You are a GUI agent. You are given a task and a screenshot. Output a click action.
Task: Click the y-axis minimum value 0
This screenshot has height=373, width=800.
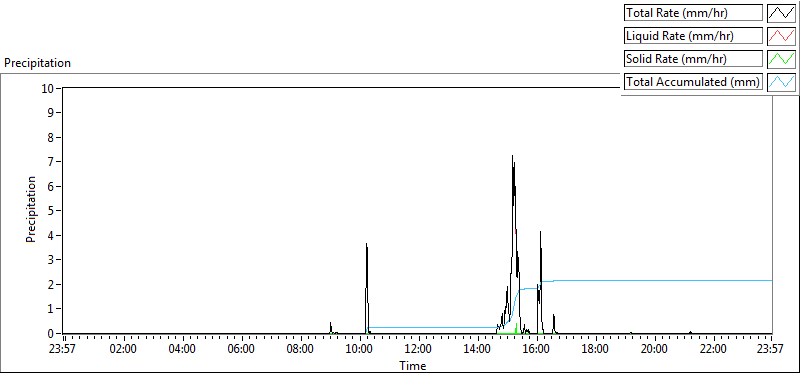click(51, 333)
